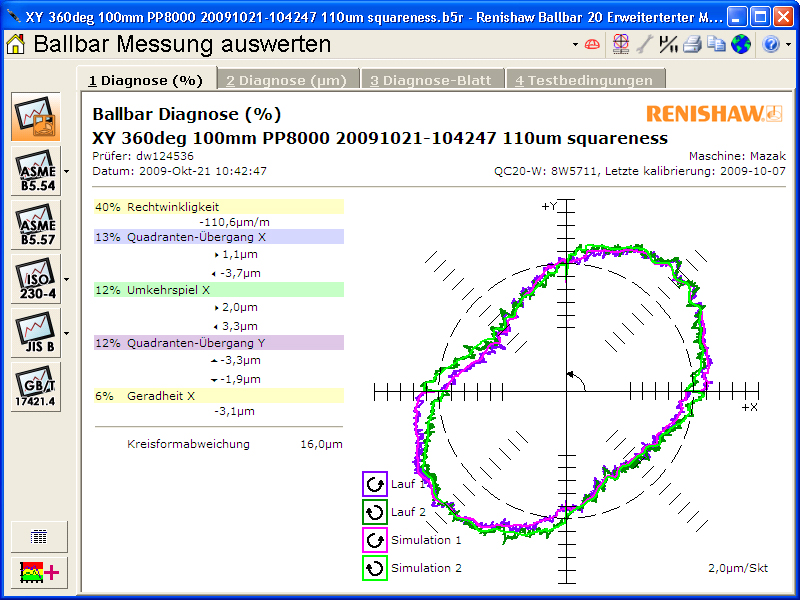Select the ASME B5.54 analysis button
Image resolution: width=800 pixels, height=600 pixels.
tap(36, 171)
